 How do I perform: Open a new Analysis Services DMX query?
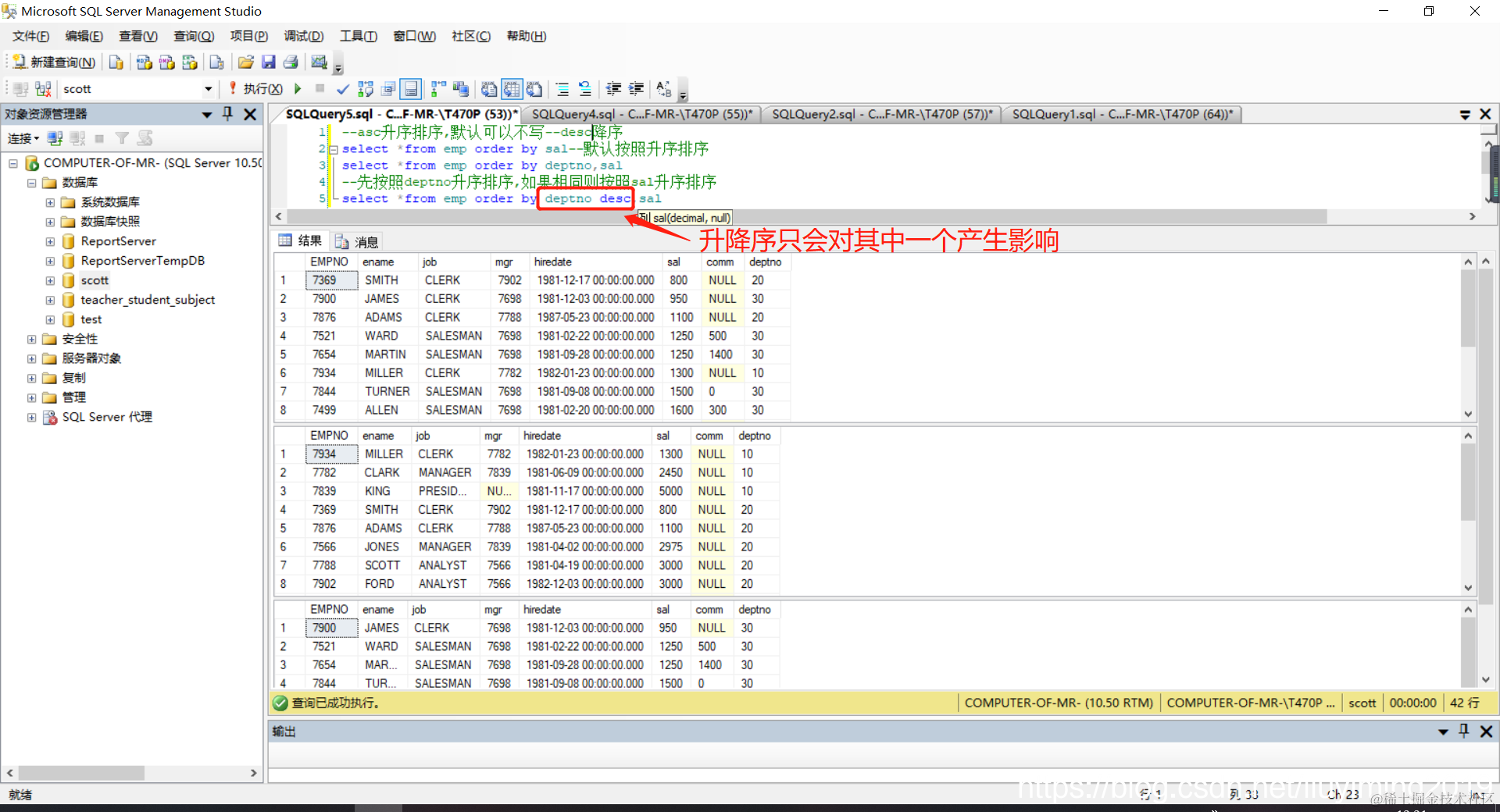pos(167,62)
